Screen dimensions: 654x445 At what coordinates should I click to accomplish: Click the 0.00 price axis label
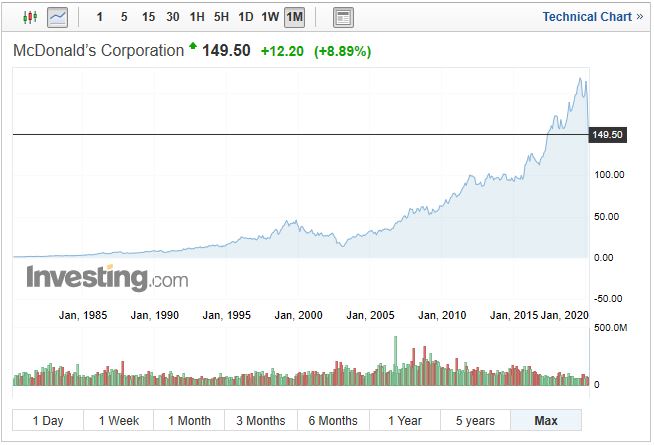[x=604, y=257]
